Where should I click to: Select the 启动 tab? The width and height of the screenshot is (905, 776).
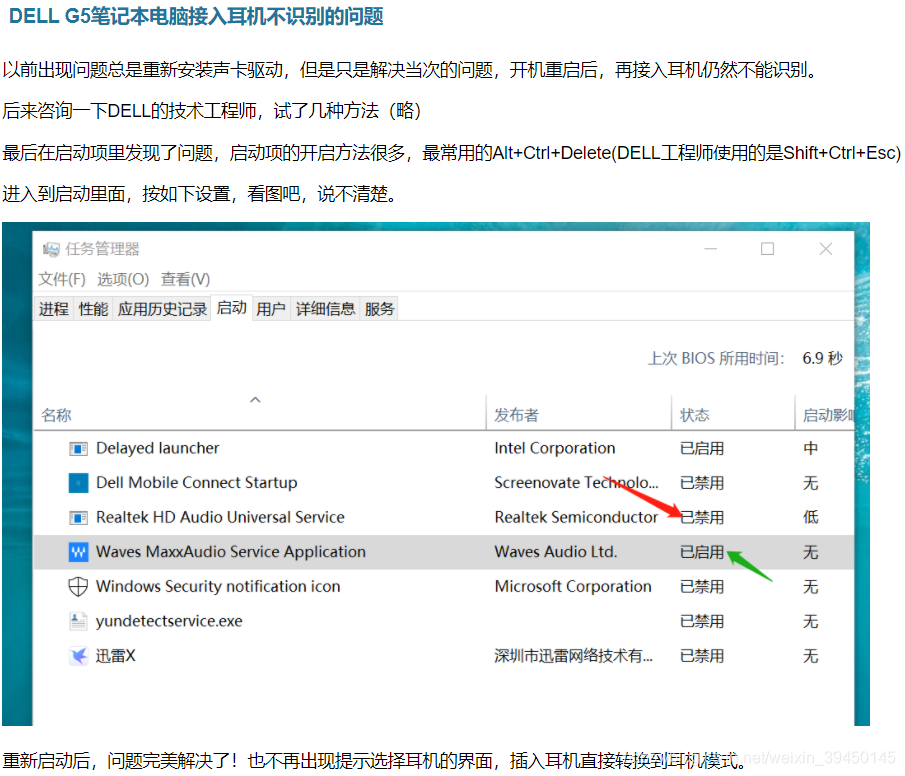pyautogui.click(x=231, y=308)
